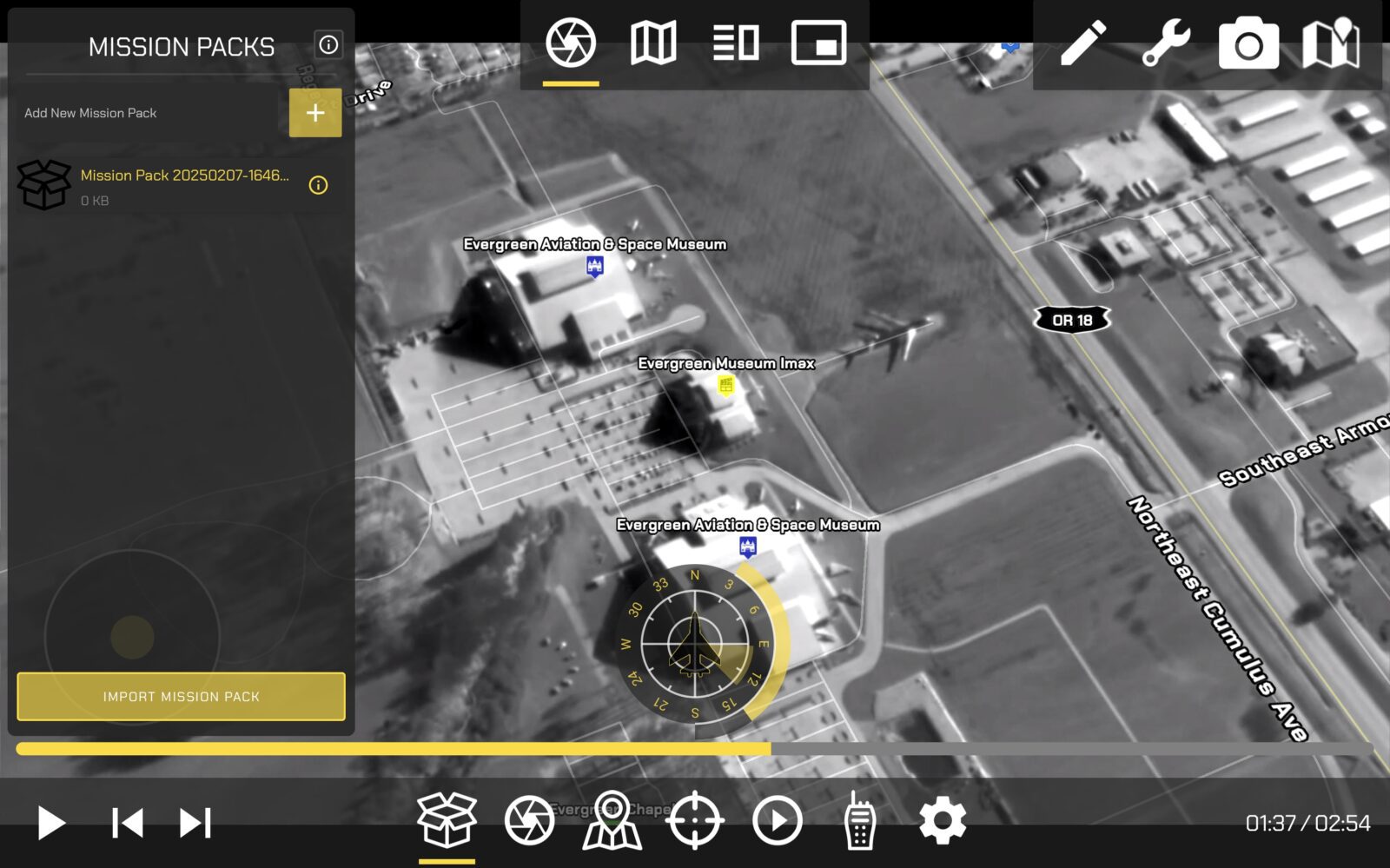Open the radio handset icon
This screenshot has height=868, width=1390.
coord(859,820)
